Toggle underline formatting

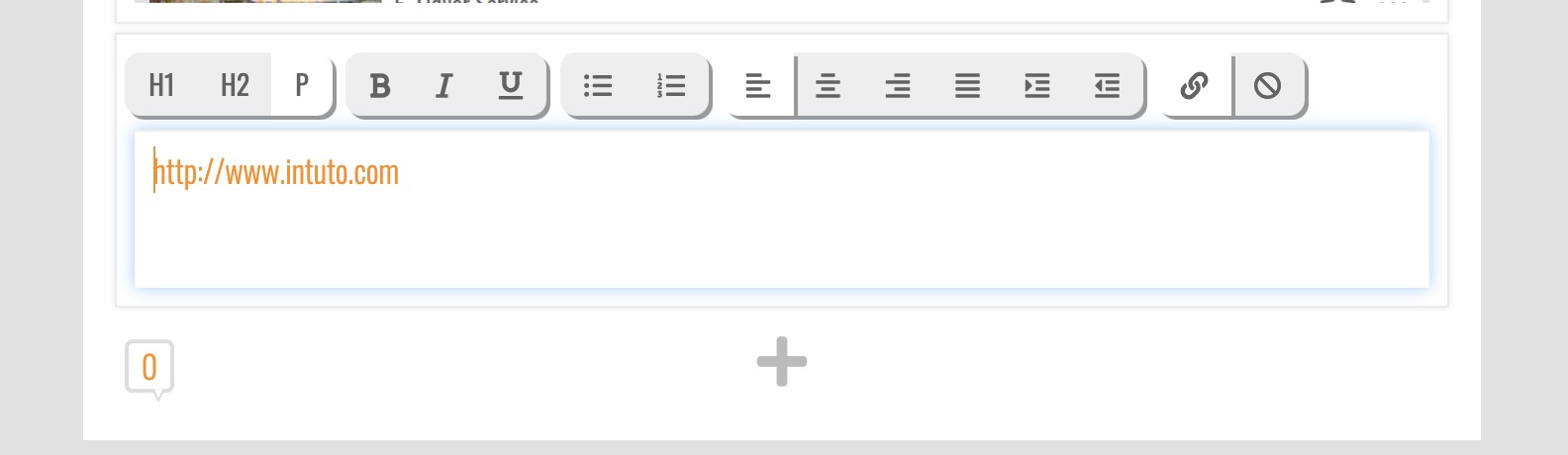(x=511, y=86)
